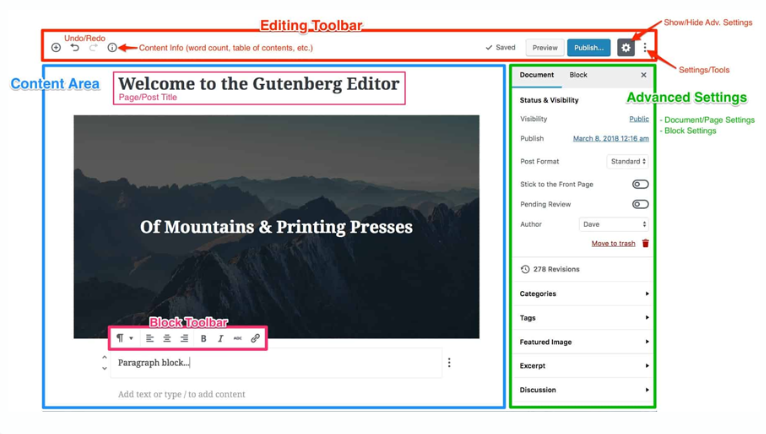The height and width of the screenshot is (434, 766).
Task: Expand the Discussion section
Action: (x=584, y=390)
